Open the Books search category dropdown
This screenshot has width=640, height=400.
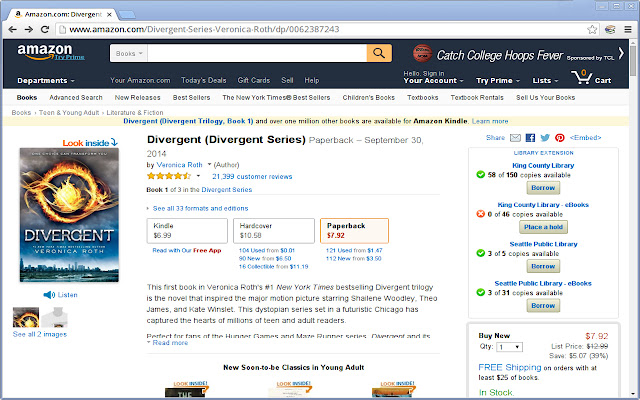(129, 53)
